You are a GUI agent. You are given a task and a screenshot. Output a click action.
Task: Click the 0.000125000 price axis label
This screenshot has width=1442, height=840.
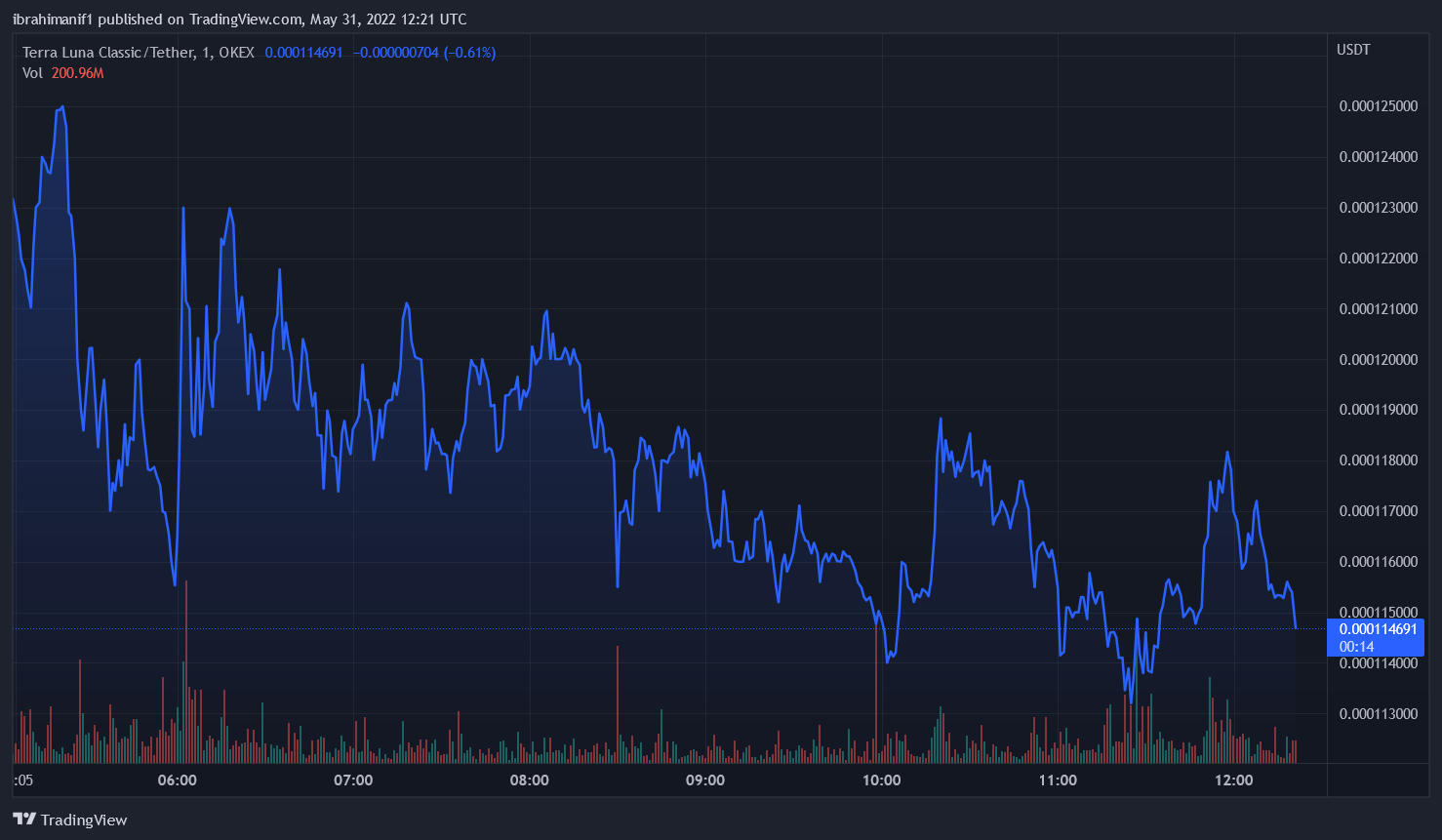pos(1378,106)
